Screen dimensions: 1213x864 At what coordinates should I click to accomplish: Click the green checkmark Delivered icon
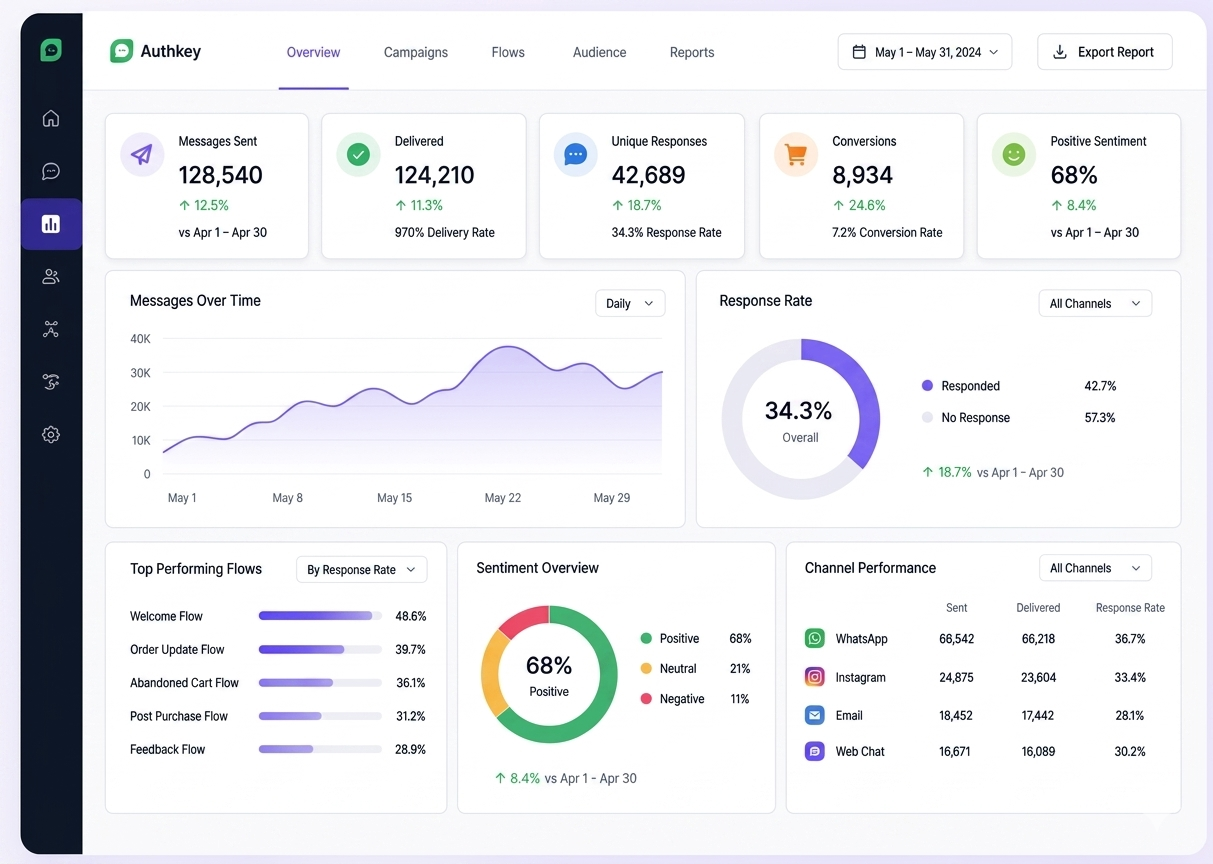(x=358, y=155)
